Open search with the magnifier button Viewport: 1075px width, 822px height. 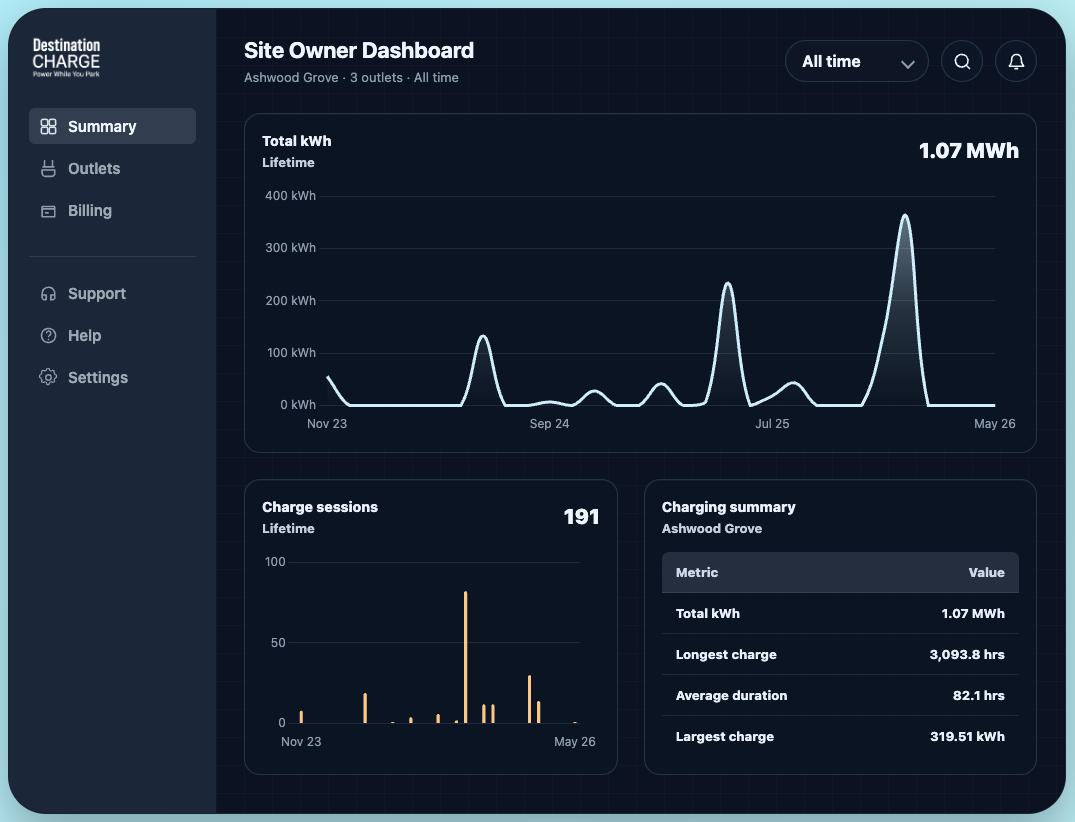pyautogui.click(x=962, y=62)
